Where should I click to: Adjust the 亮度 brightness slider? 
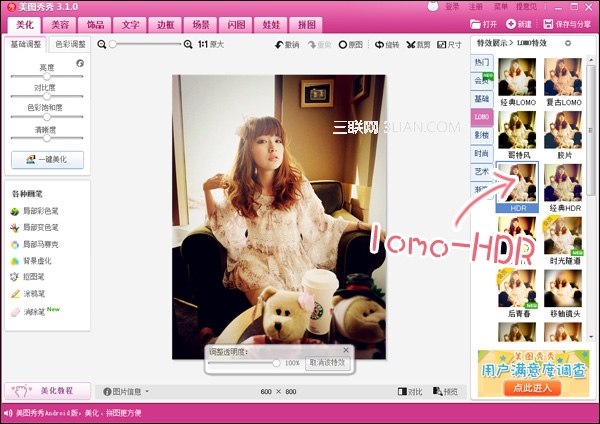[47, 76]
